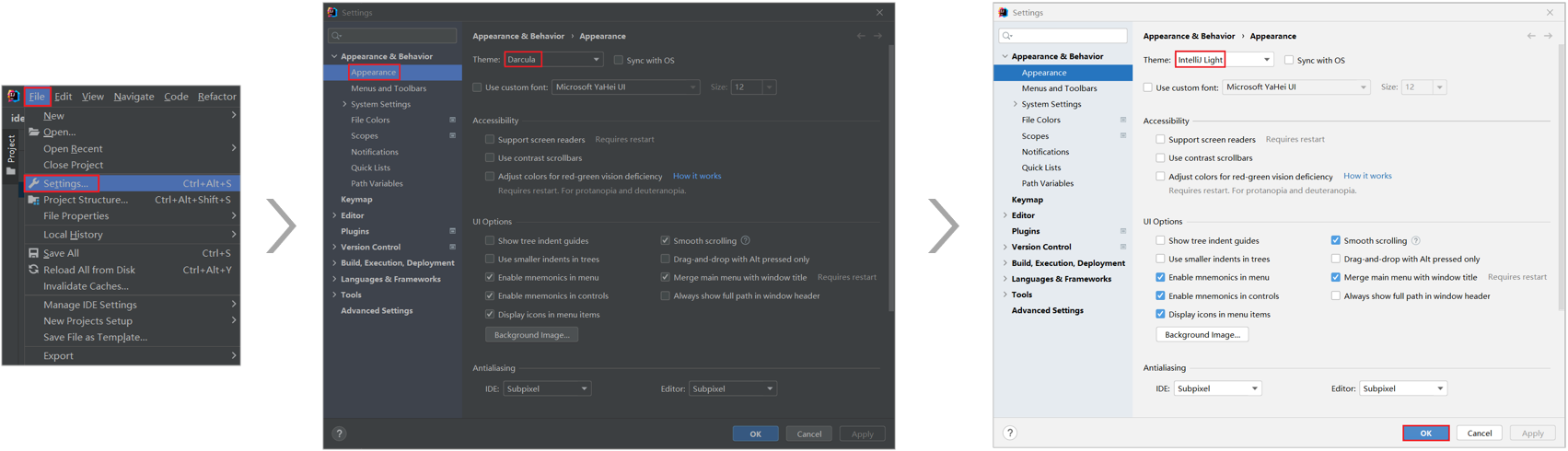Click the Save All disk icon
The width and height of the screenshot is (1568, 451).
pyautogui.click(x=34, y=253)
